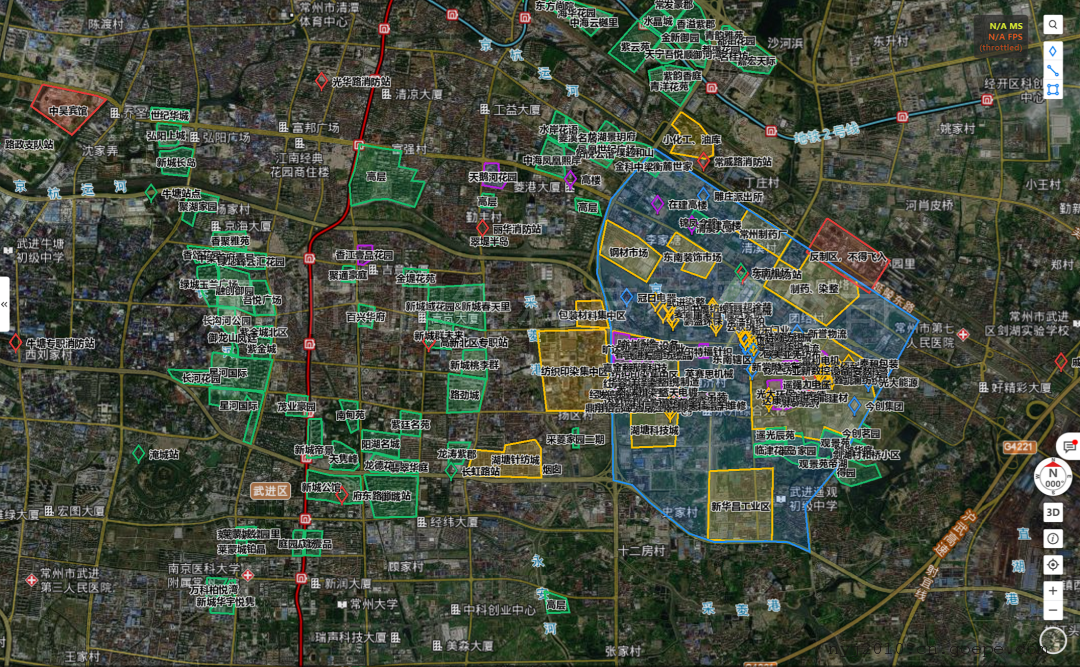Select the line drawing tool
This screenshot has width=1080, height=667.
1053,71
